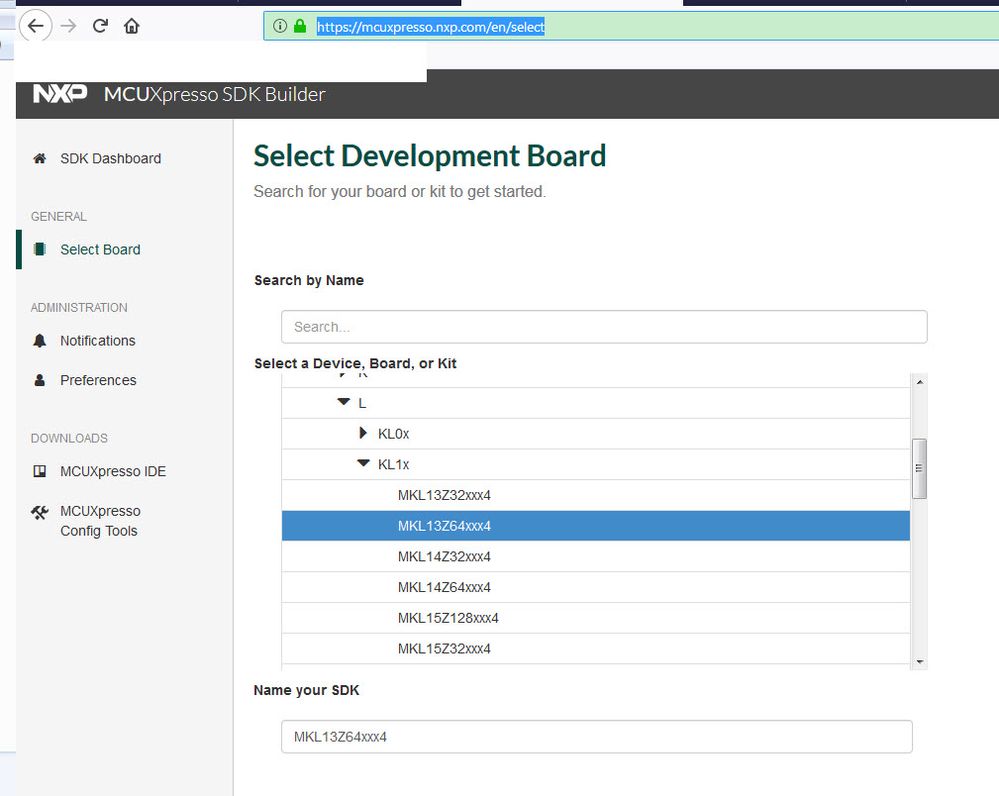
Task: Open MCUXpresso Config Tools link
Action: 100,521
